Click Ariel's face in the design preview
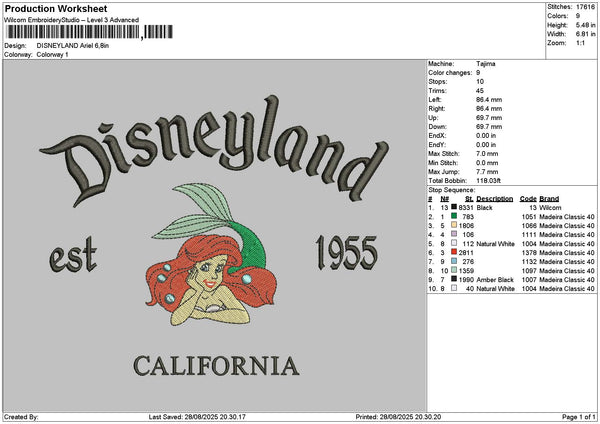The height and width of the screenshot is (424, 600). coord(208,272)
